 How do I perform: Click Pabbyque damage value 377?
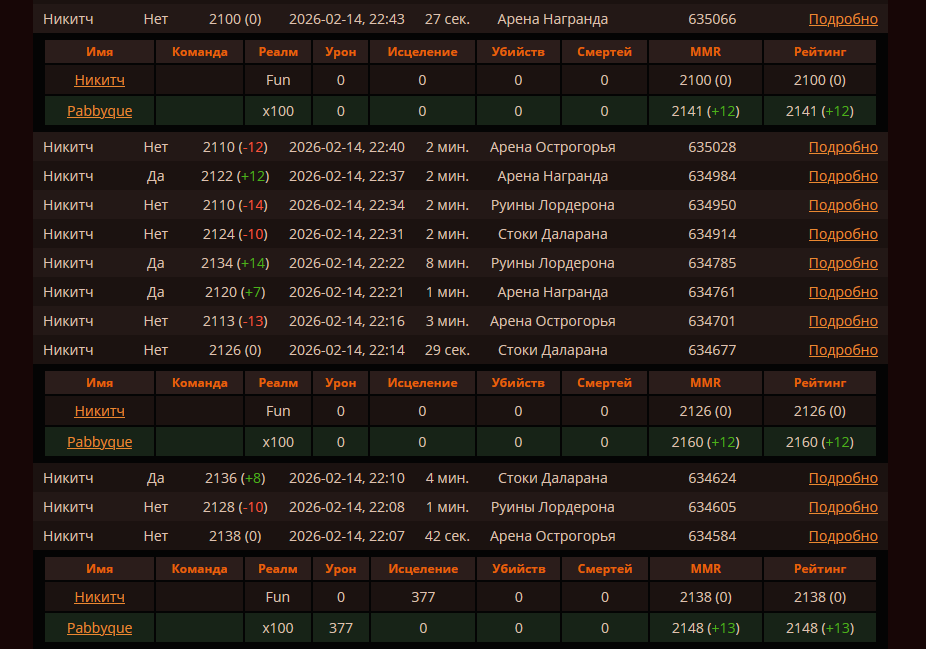point(340,628)
